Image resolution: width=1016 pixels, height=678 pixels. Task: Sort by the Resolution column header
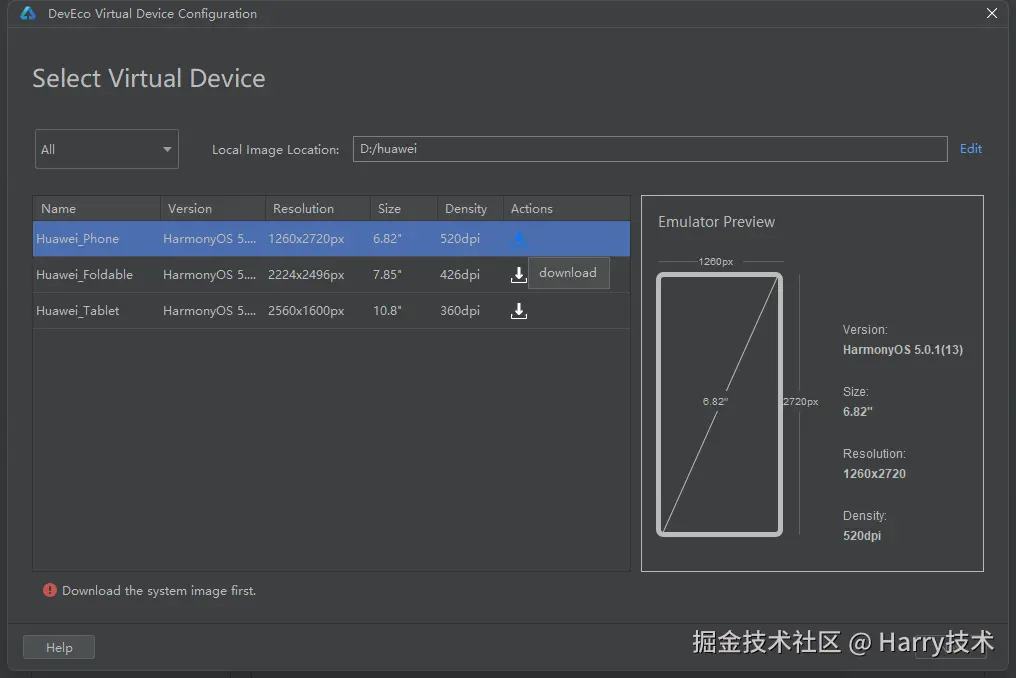click(318, 209)
